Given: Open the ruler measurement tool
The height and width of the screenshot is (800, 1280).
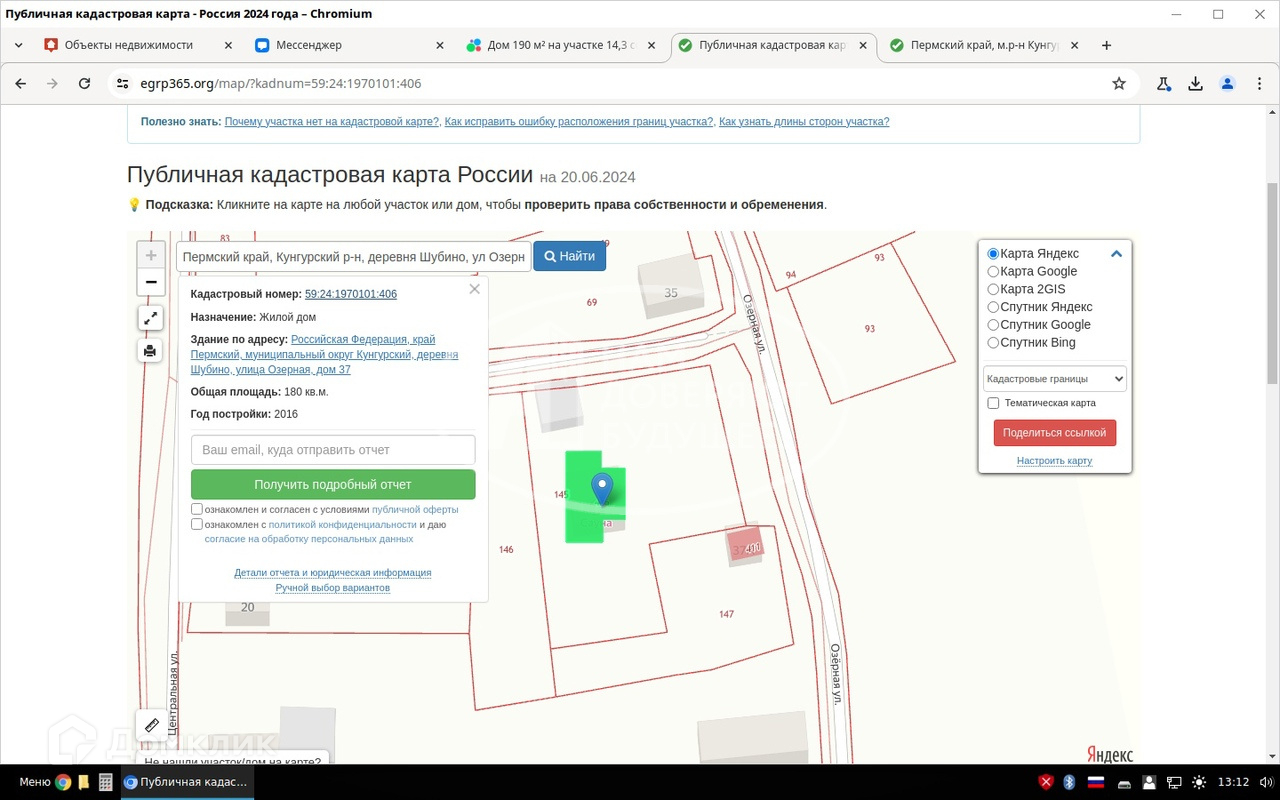Looking at the screenshot, I should pyautogui.click(x=152, y=725).
